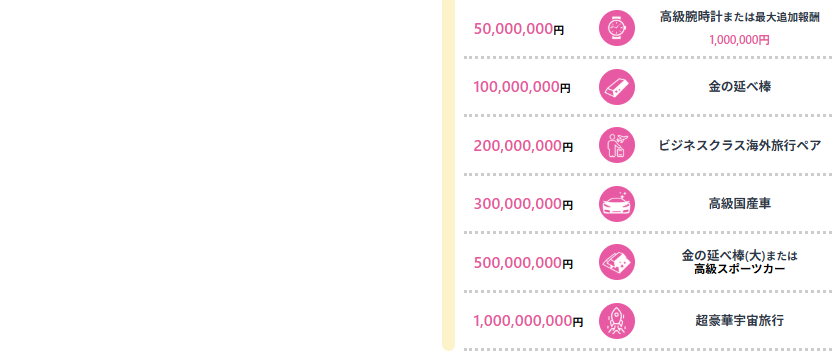The height and width of the screenshot is (362, 840).
Task: Select the 50,000,000円 amount
Action: (x=519, y=29)
